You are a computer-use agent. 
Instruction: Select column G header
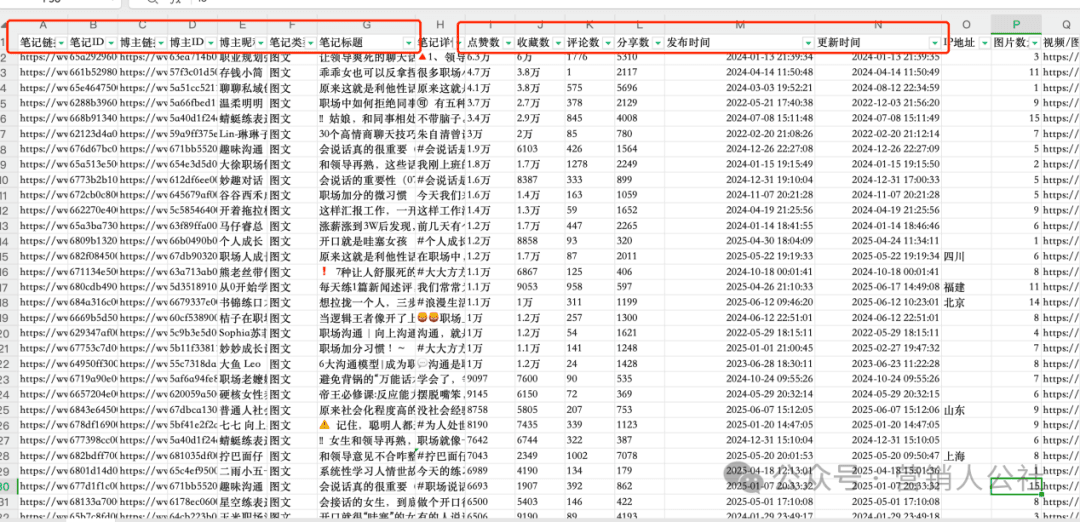tap(366, 25)
